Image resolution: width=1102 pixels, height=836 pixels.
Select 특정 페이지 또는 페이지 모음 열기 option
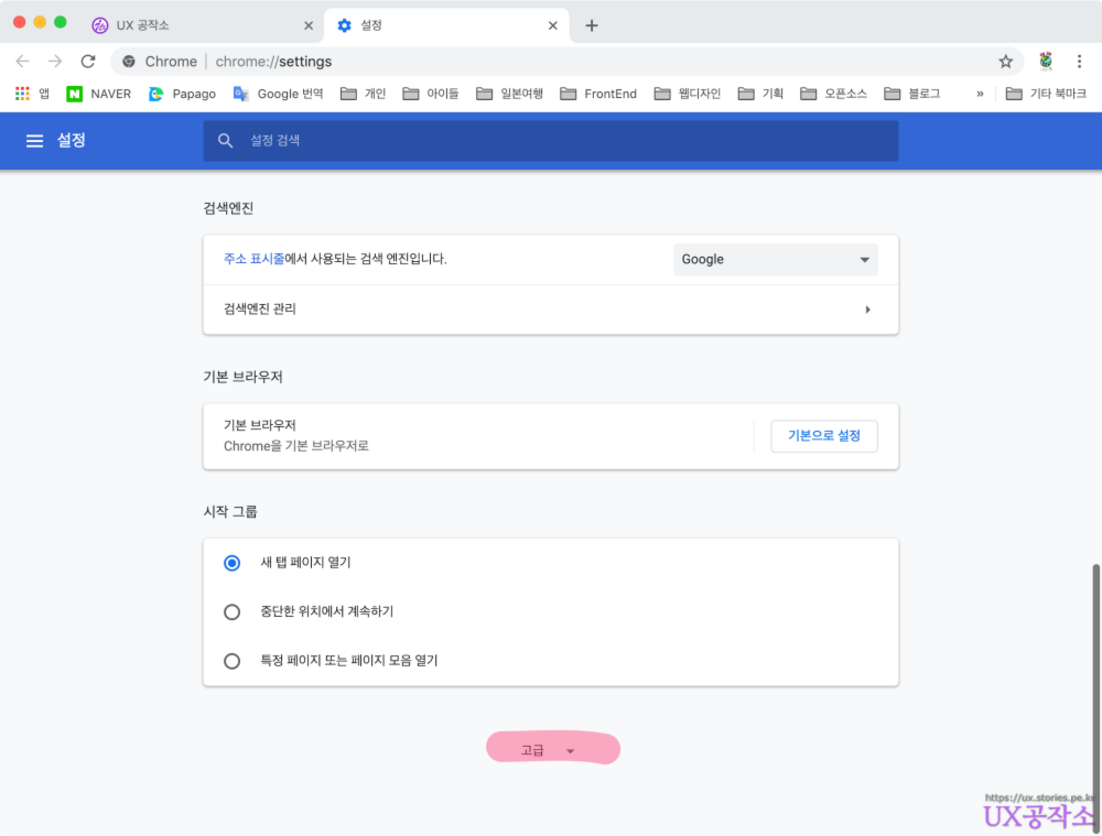232,661
